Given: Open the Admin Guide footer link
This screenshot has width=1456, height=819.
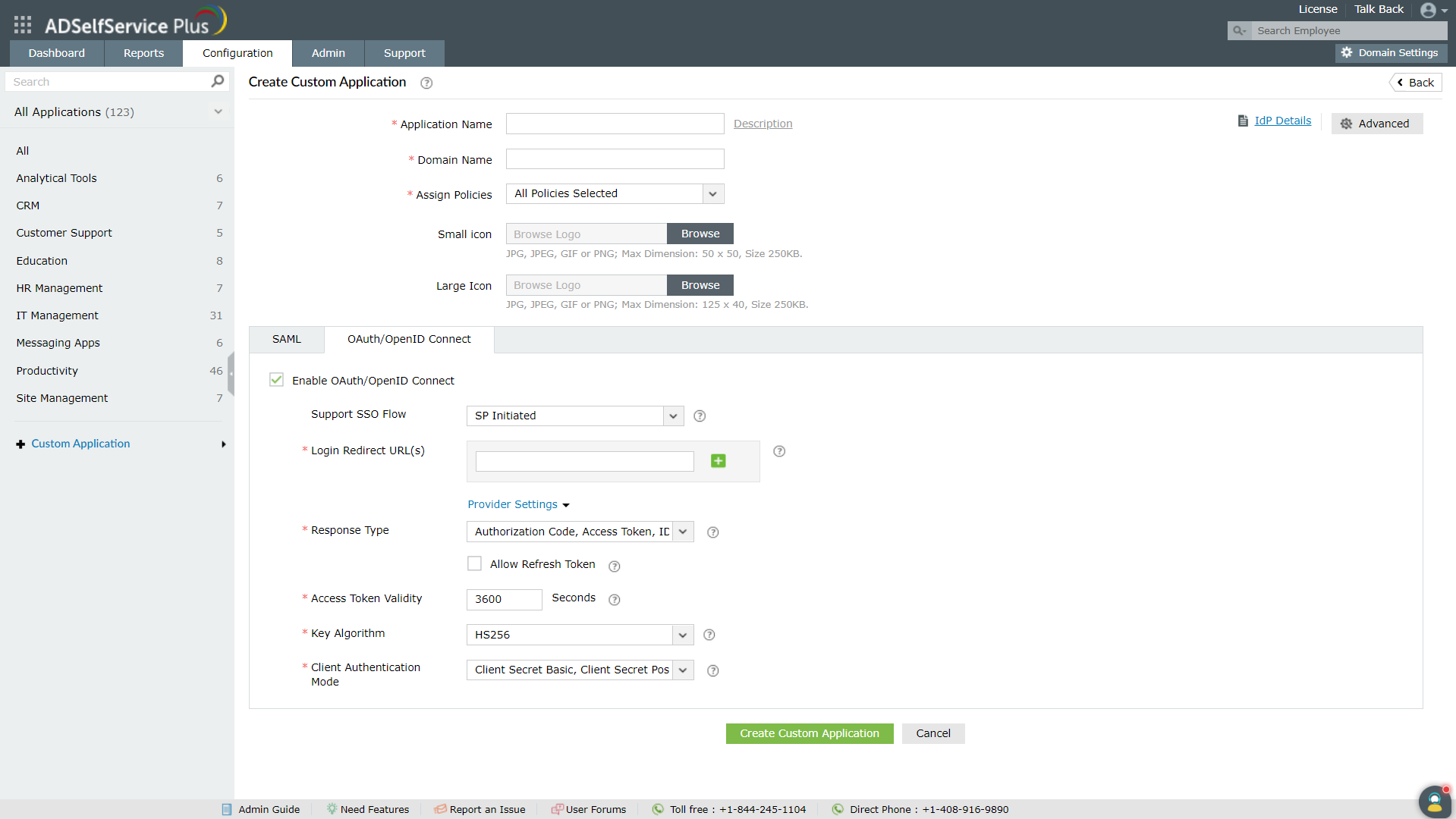Looking at the screenshot, I should pos(260,809).
